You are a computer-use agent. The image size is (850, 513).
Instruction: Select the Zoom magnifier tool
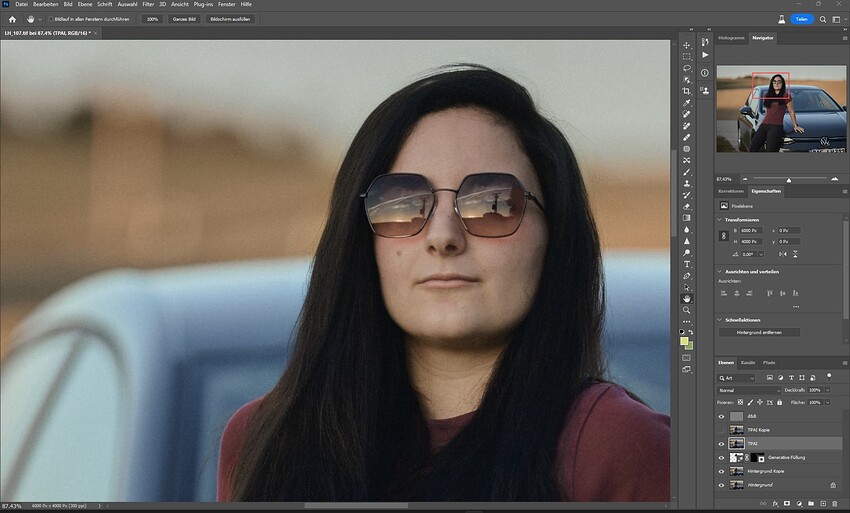pyautogui.click(x=687, y=310)
